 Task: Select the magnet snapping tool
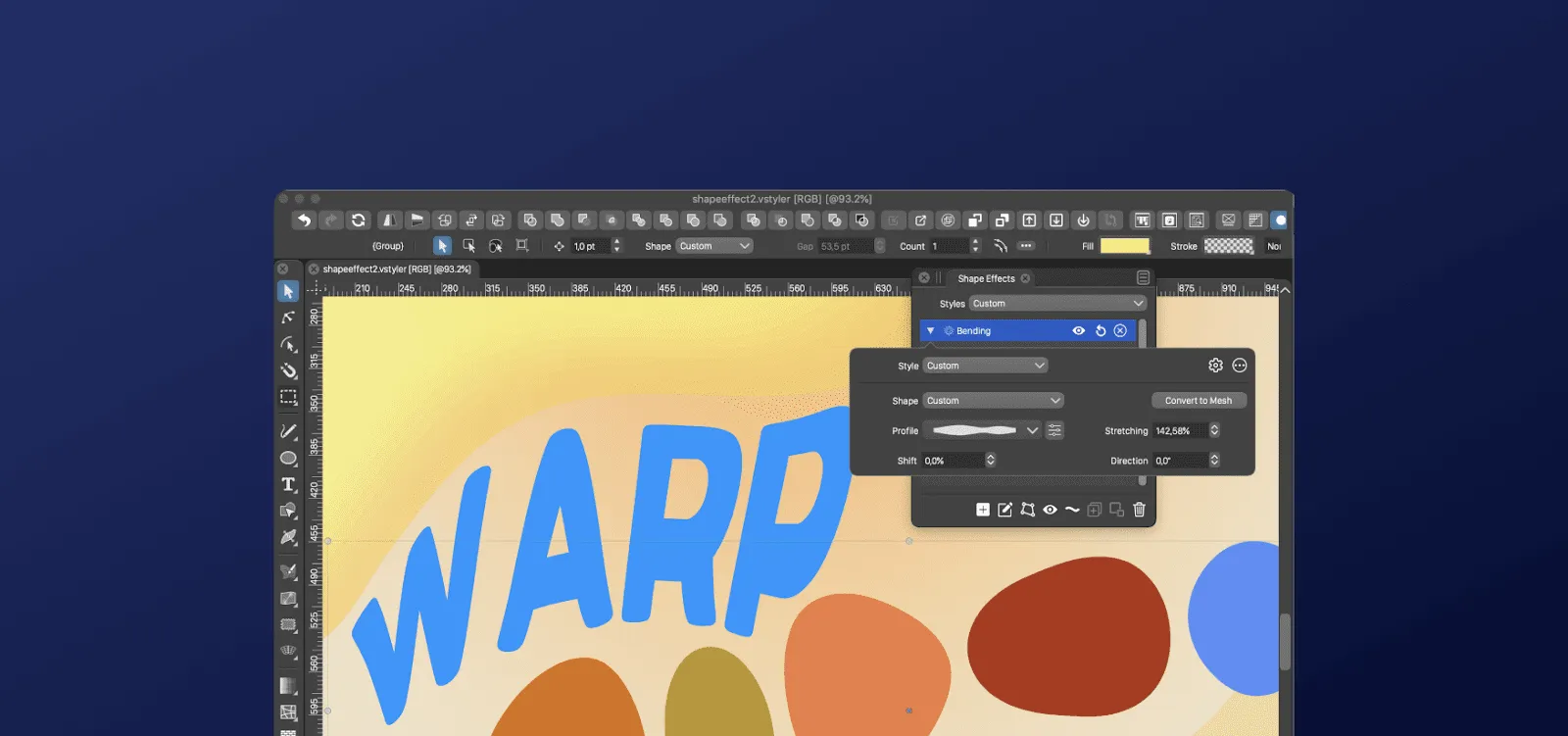pyautogui.click(x=288, y=370)
